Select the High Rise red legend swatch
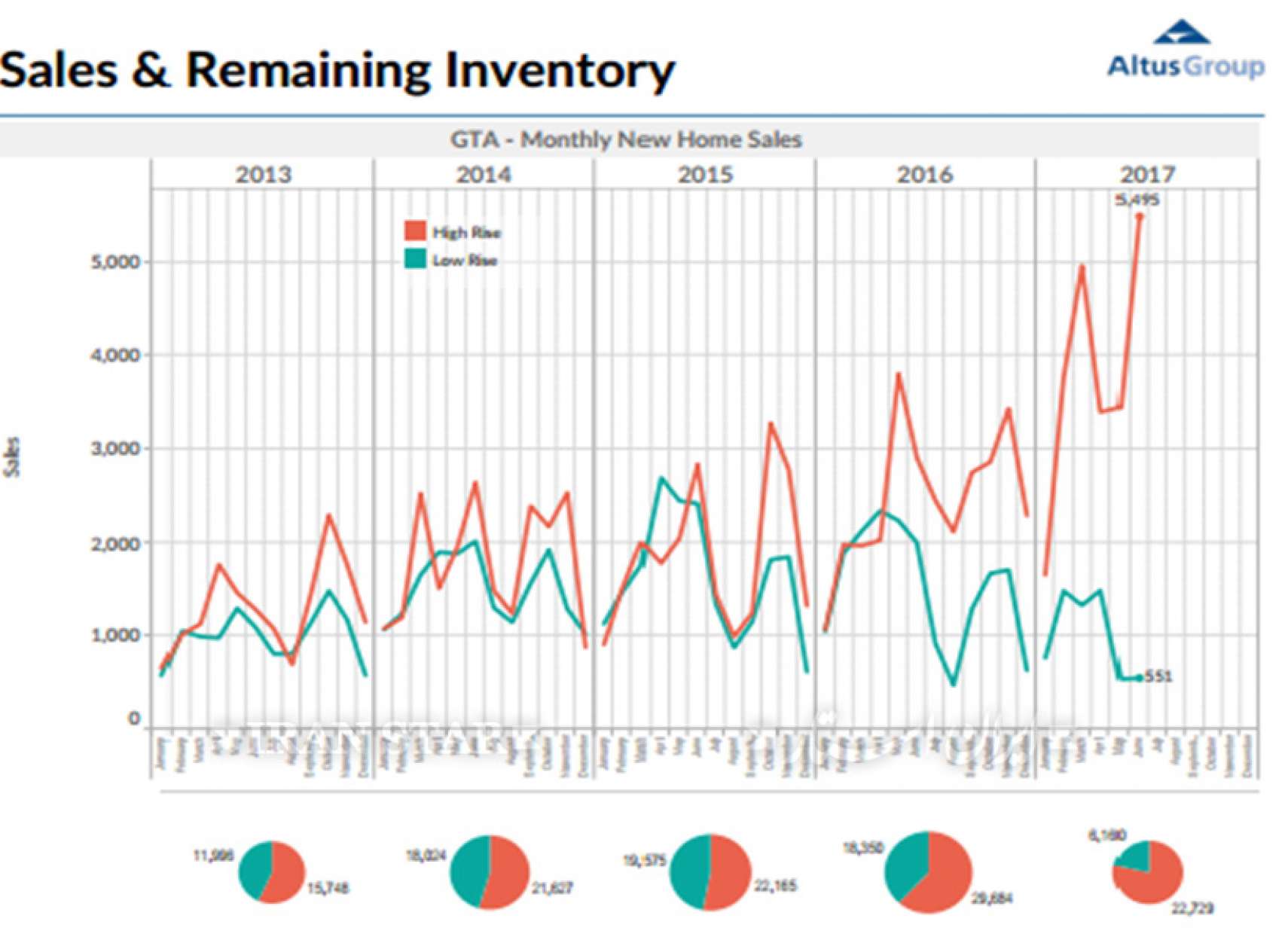Viewport: 1288px width, 940px height. click(415, 231)
